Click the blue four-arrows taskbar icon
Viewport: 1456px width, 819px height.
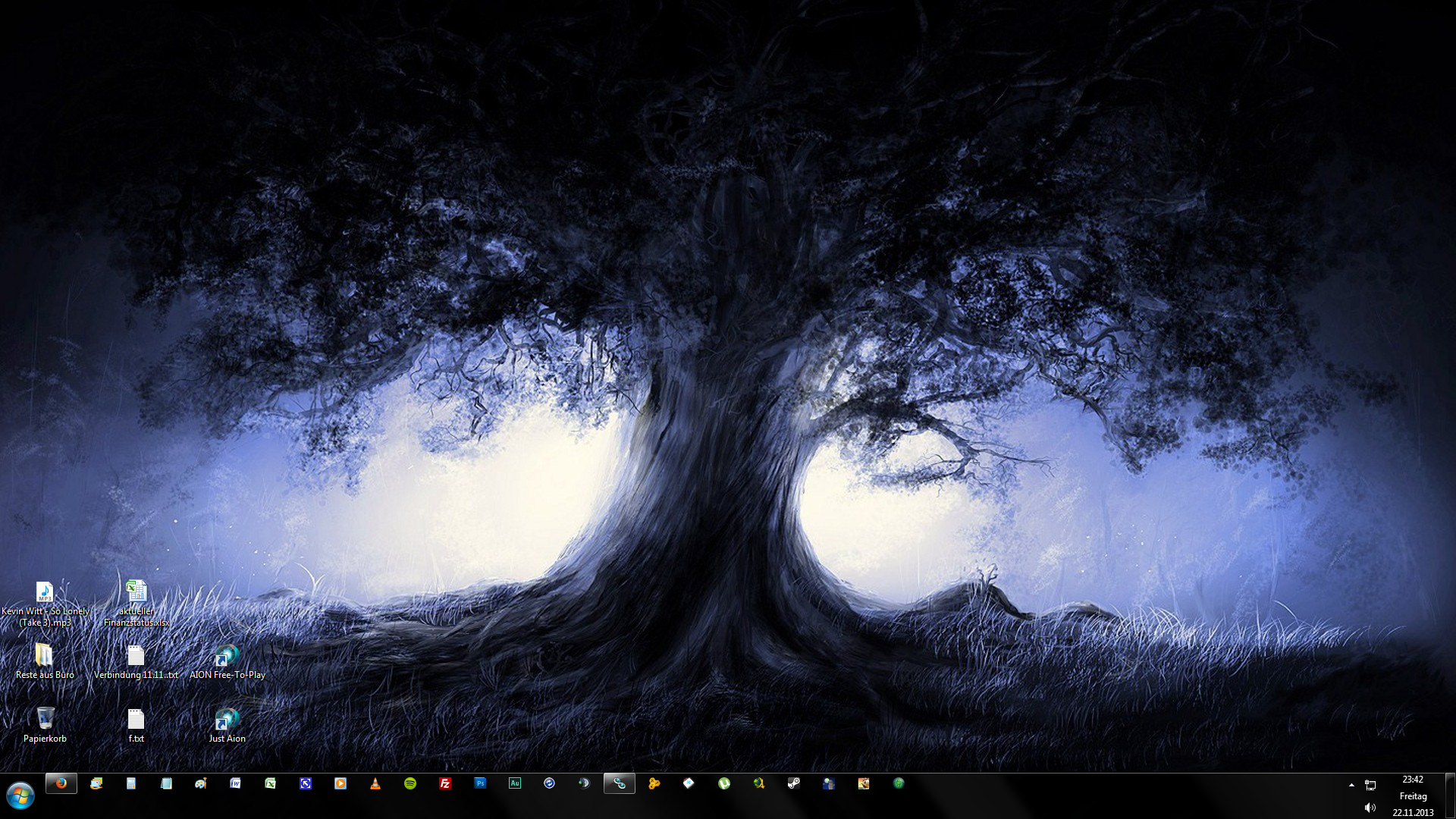tap(306, 783)
